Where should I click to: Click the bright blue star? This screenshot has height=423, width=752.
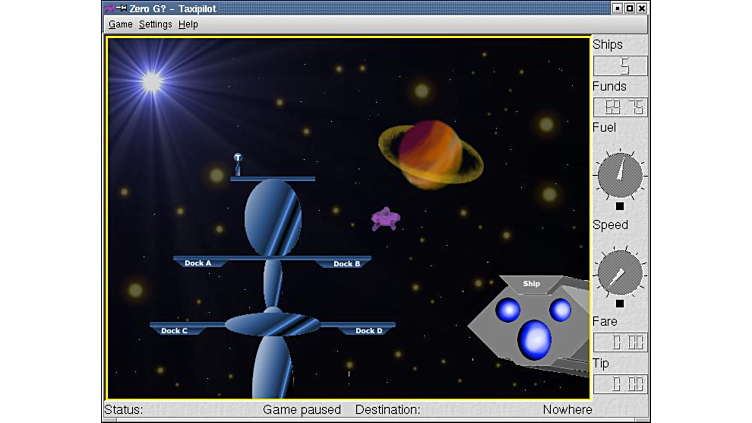tap(152, 82)
